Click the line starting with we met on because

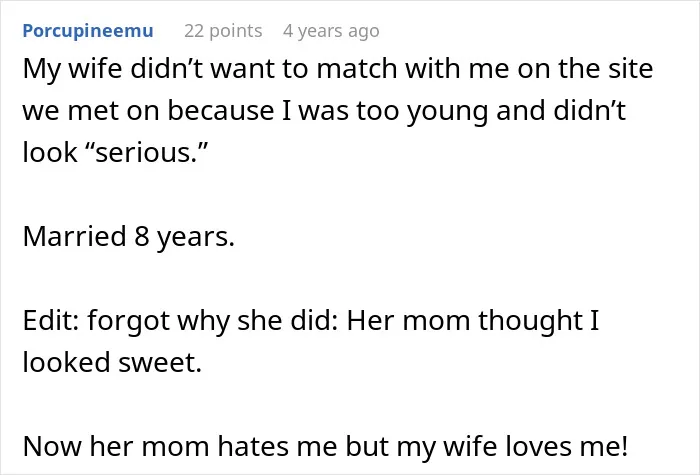click(x=324, y=111)
